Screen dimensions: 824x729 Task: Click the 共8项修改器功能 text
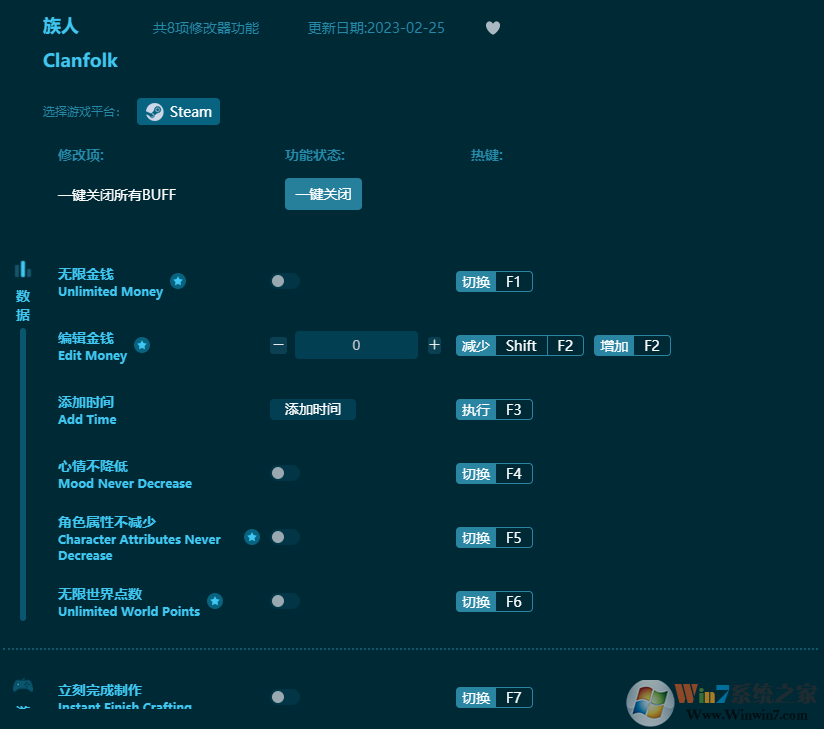205,28
